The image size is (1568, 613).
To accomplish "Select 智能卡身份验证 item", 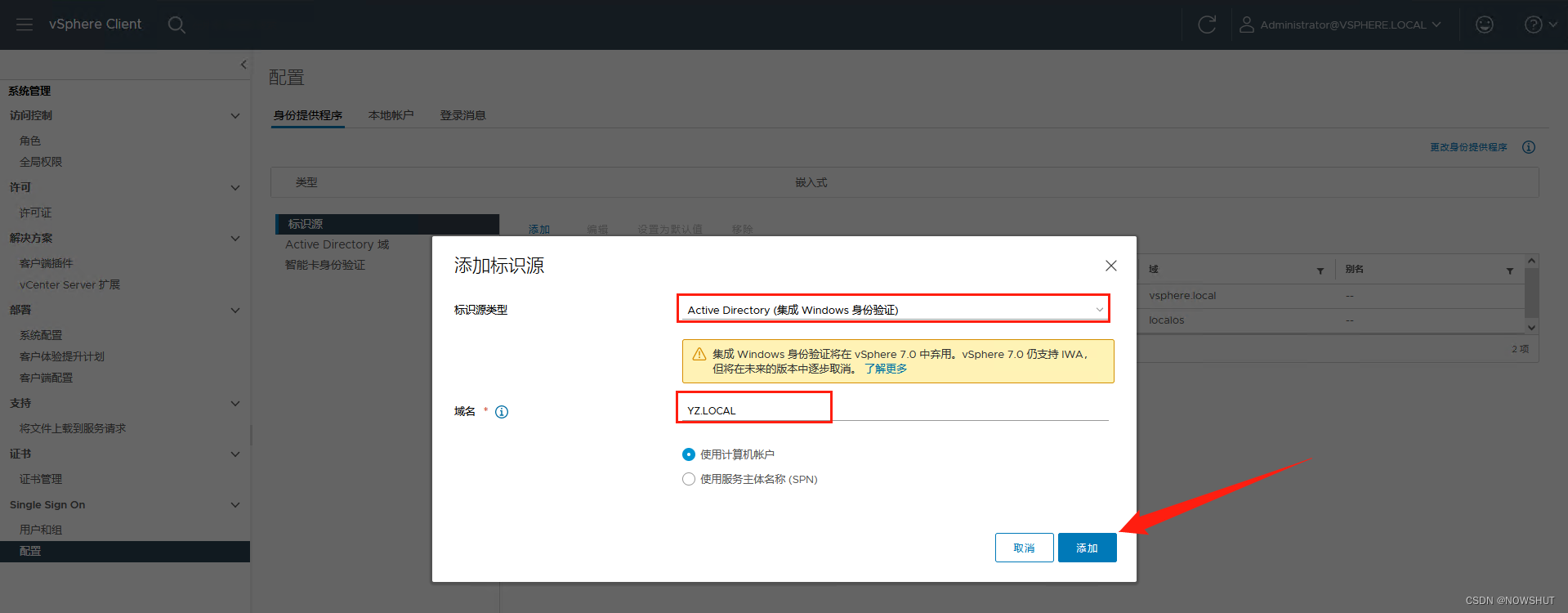I will click(x=325, y=265).
